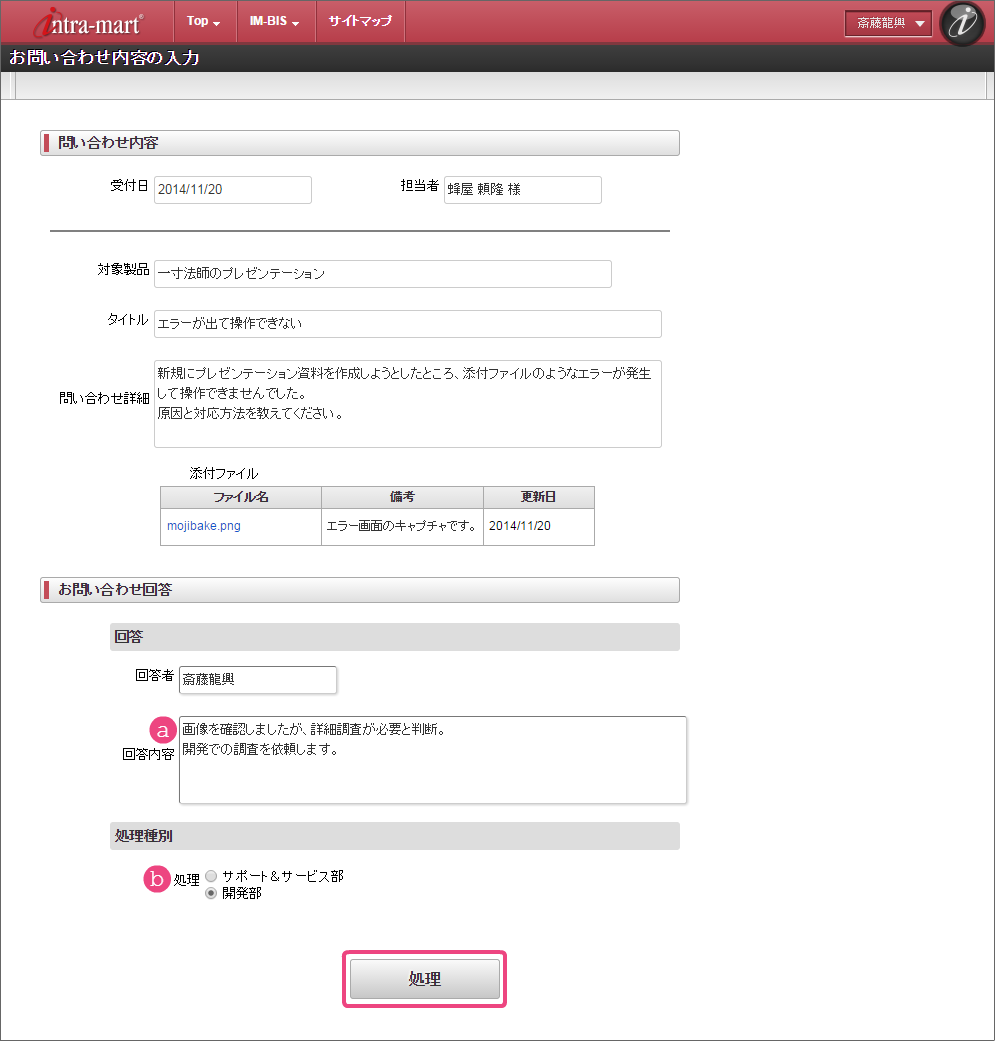Click the 担当者 input field
The image size is (995, 1041).
[x=523, y=190]
